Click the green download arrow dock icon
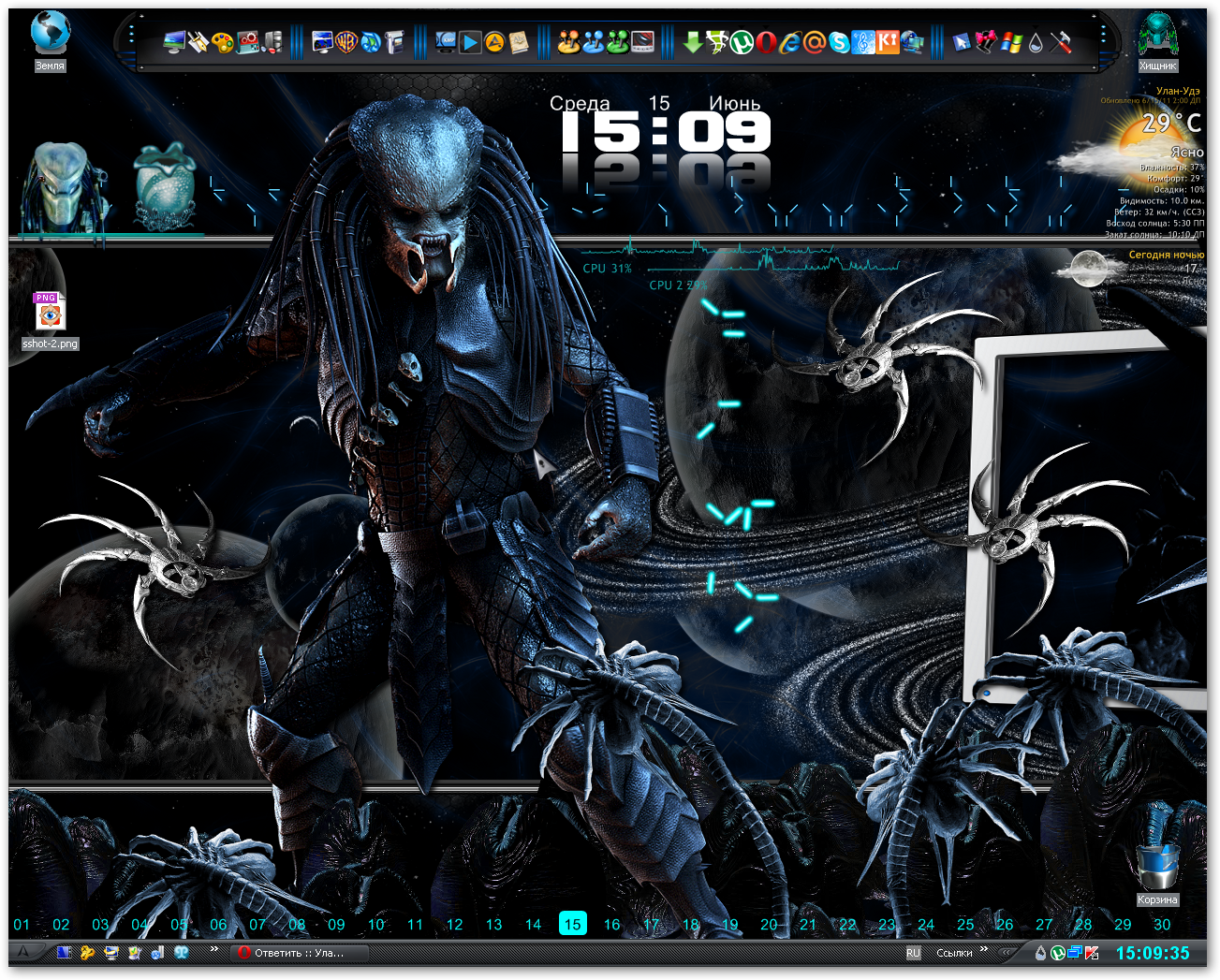This screenshot has width=1220, height=980. pos(693,44)
